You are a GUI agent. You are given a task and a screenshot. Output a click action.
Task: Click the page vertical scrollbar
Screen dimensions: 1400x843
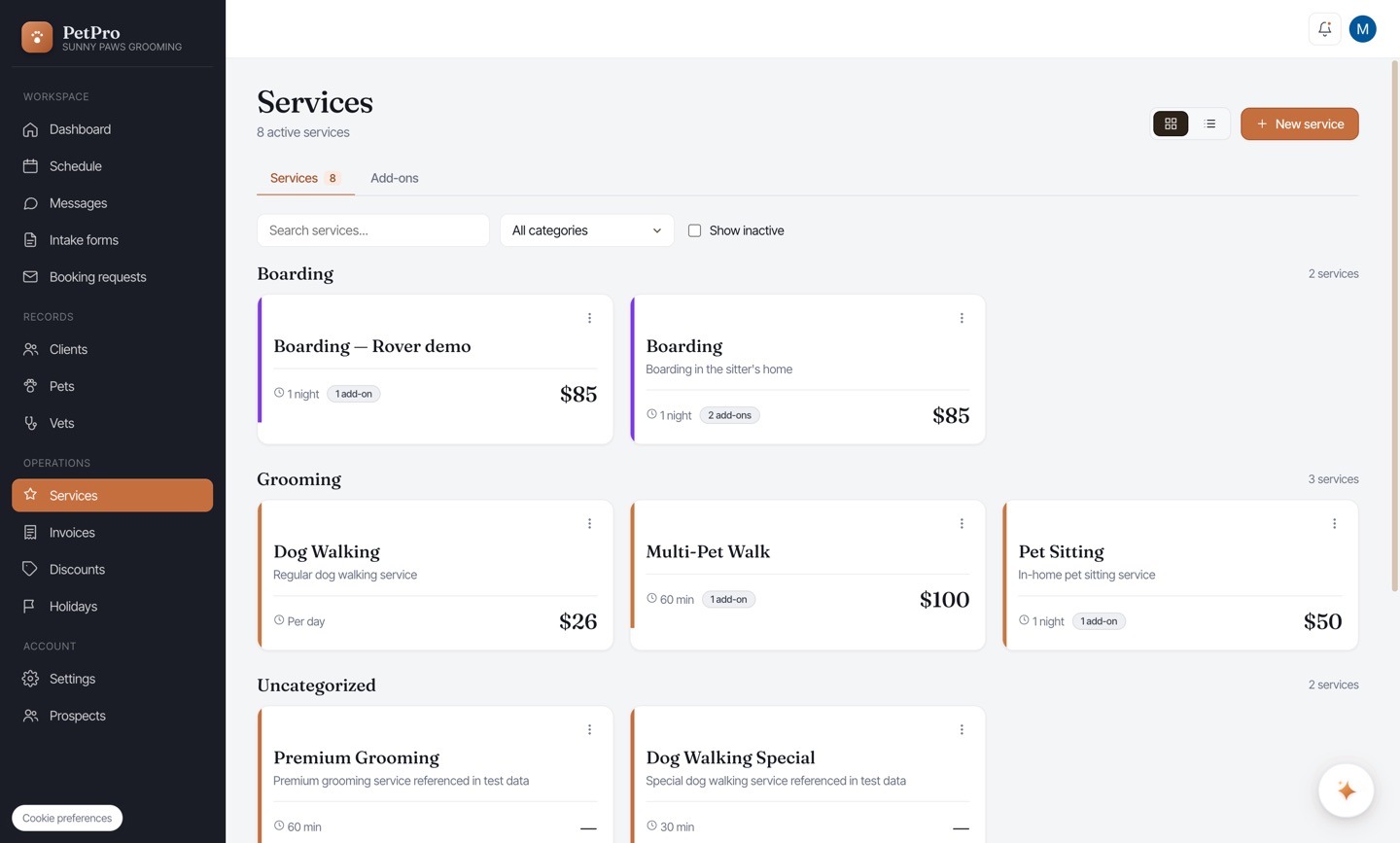click(x=1394, y=326)
